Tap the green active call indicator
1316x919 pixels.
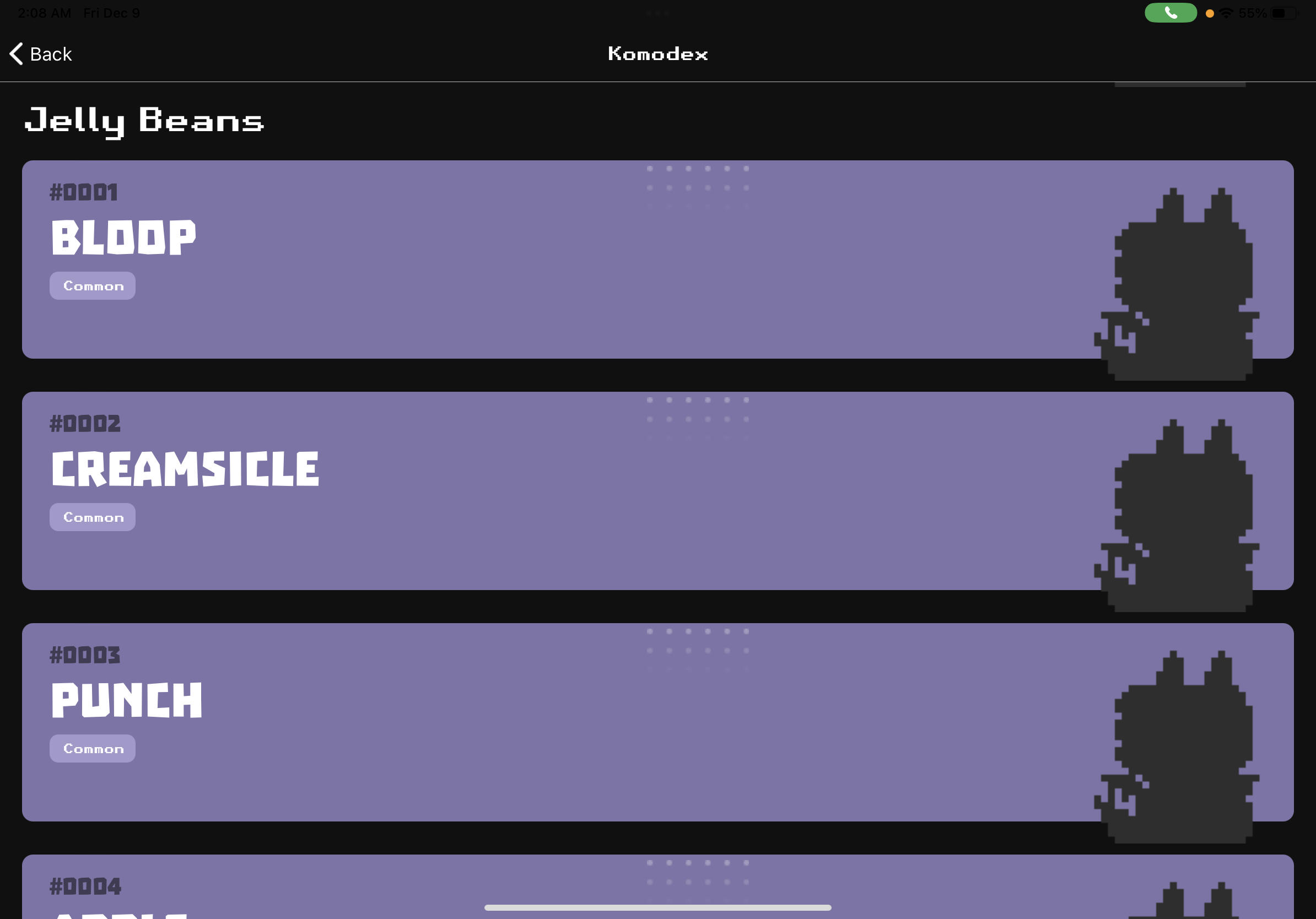[1170, 13]
